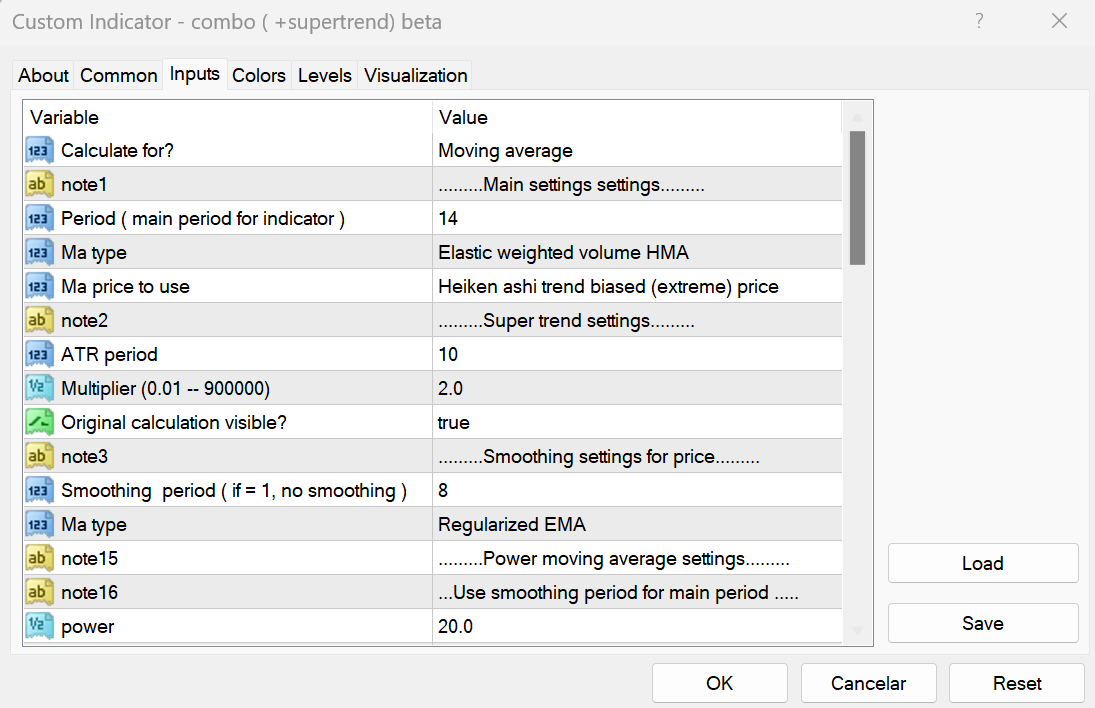Change the Heiken ashi trend biased price option
Image resolution: width=1095 pixels, height=708 pixels.
(x=608, y=287)
